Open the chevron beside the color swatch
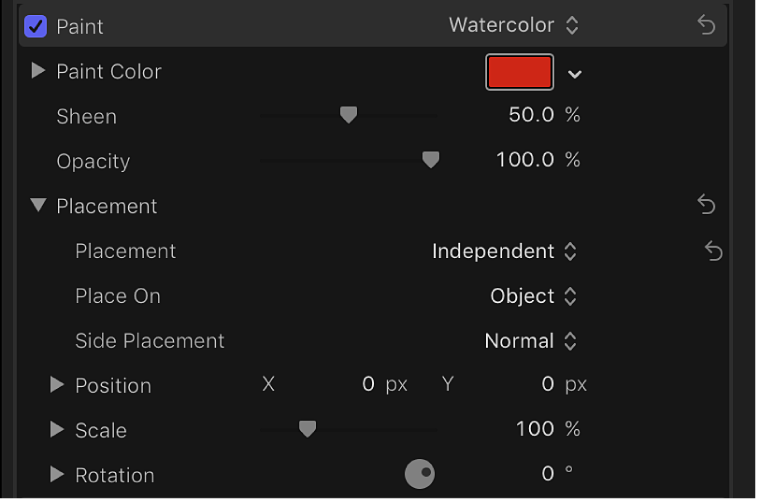The width and height of the screenshot is (758, 500). click(x=575, y=73)
